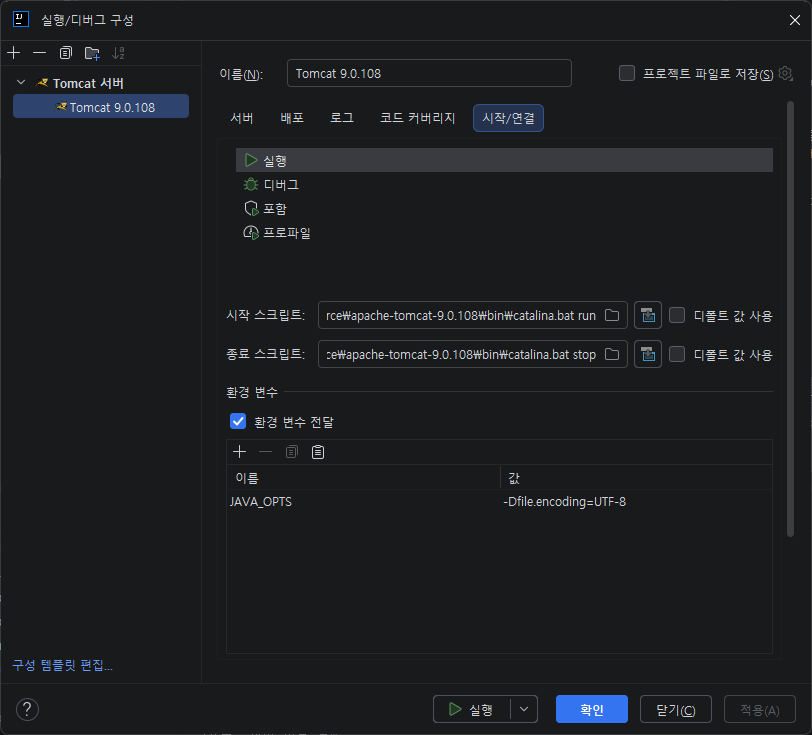
Task: Enable 디폴트 값 사용 for 종료 스크립트
Action: (x=677, y=354)
